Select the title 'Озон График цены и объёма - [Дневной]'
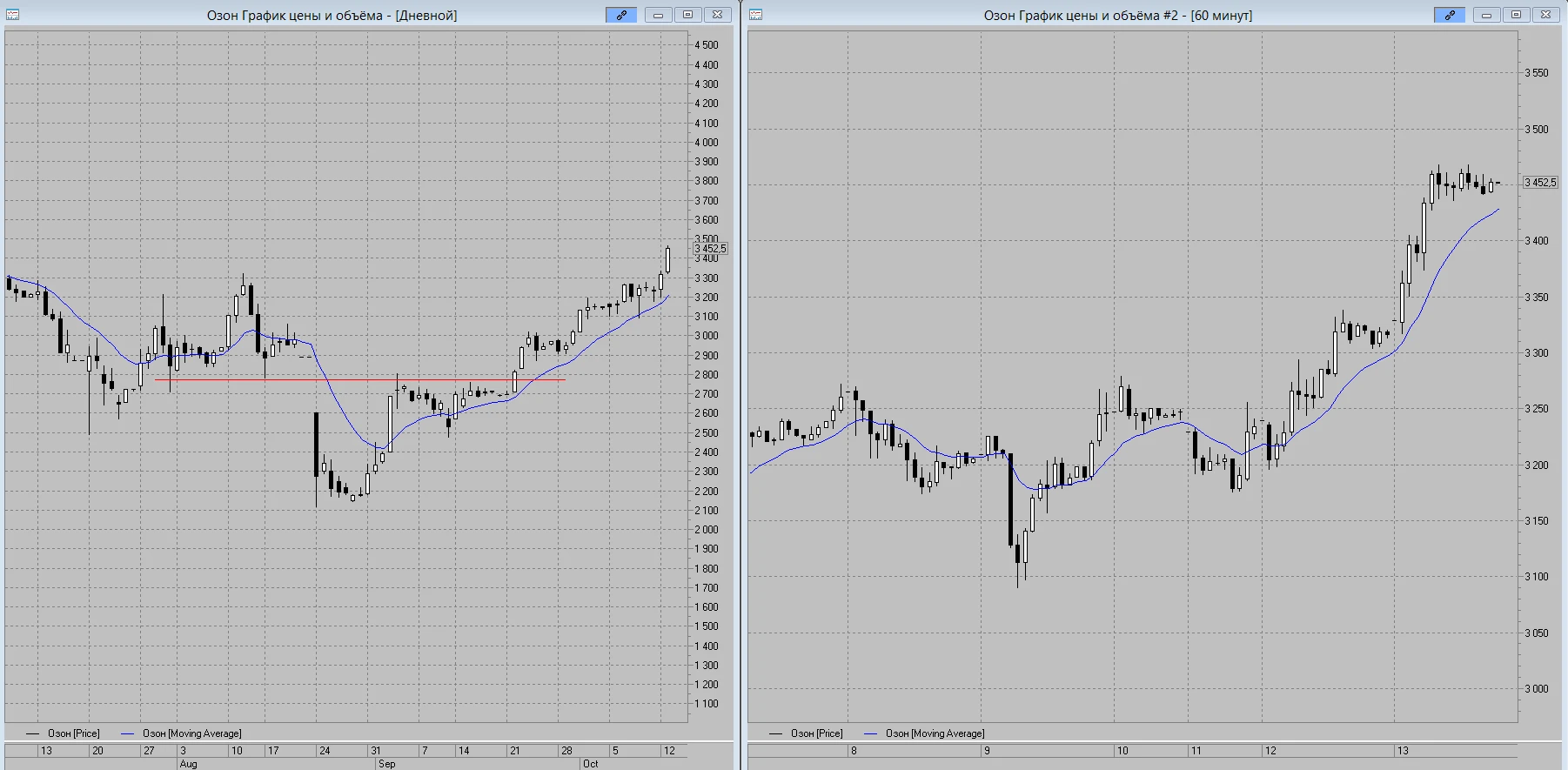1568x770 pixels. tap(332, 16)
